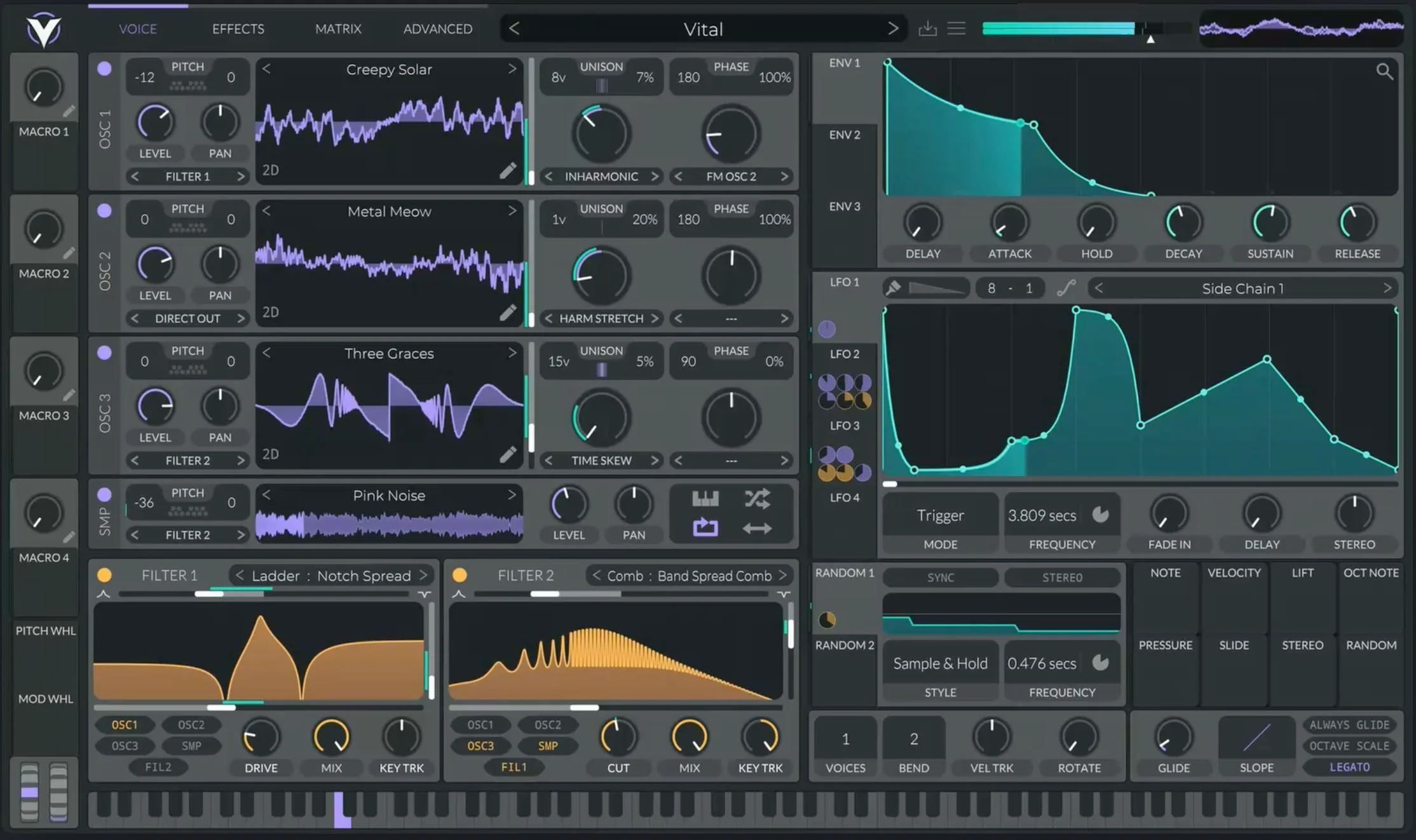Open the FILTER 1 routing selector under OSC 1
Image resolution: width=1416 pixels, height=840 pixels.
click(x=187, y=176)
